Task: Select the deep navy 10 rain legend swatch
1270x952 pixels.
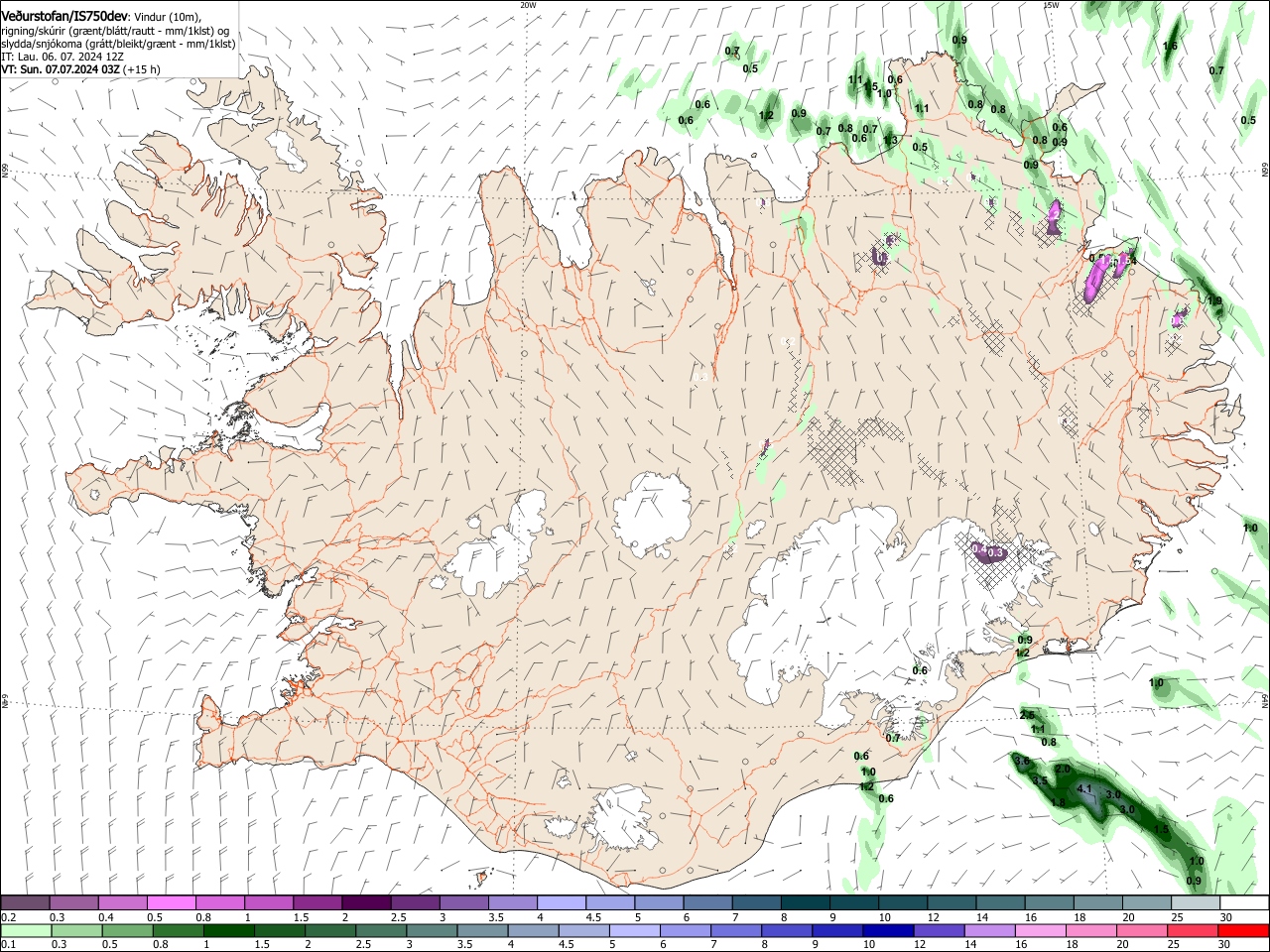Action: click(x=888, y=930)
